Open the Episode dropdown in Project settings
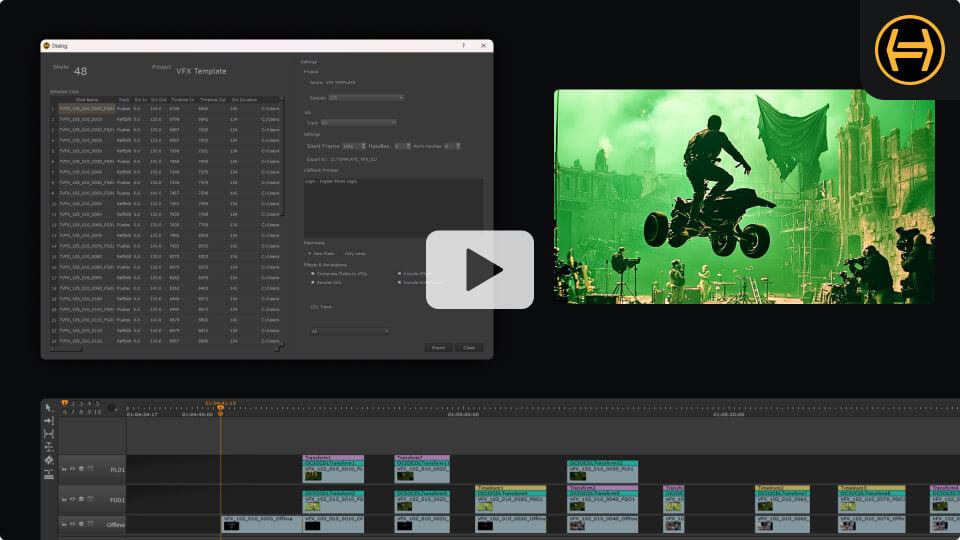 [x=366, y=97]
